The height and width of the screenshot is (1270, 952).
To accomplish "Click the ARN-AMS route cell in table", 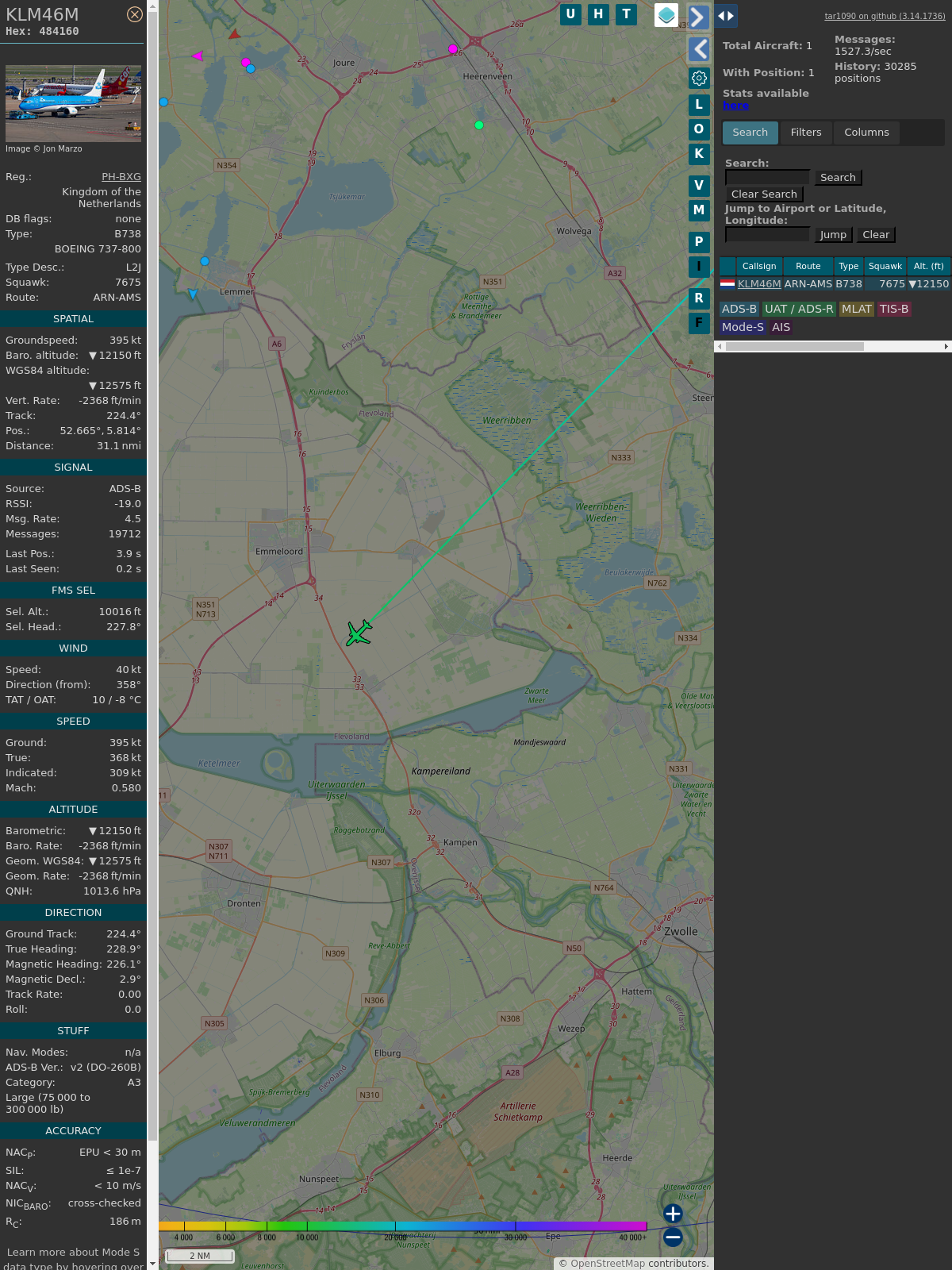I will point(808,283).
